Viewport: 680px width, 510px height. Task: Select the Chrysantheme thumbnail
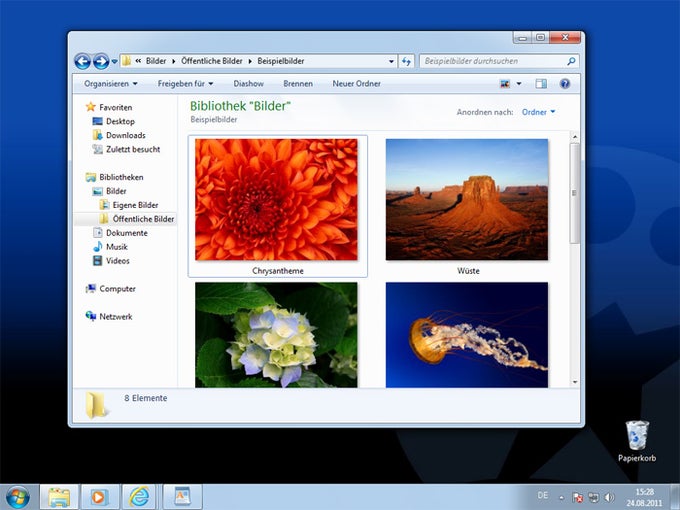pyautogui.click(x=276, y=199)
